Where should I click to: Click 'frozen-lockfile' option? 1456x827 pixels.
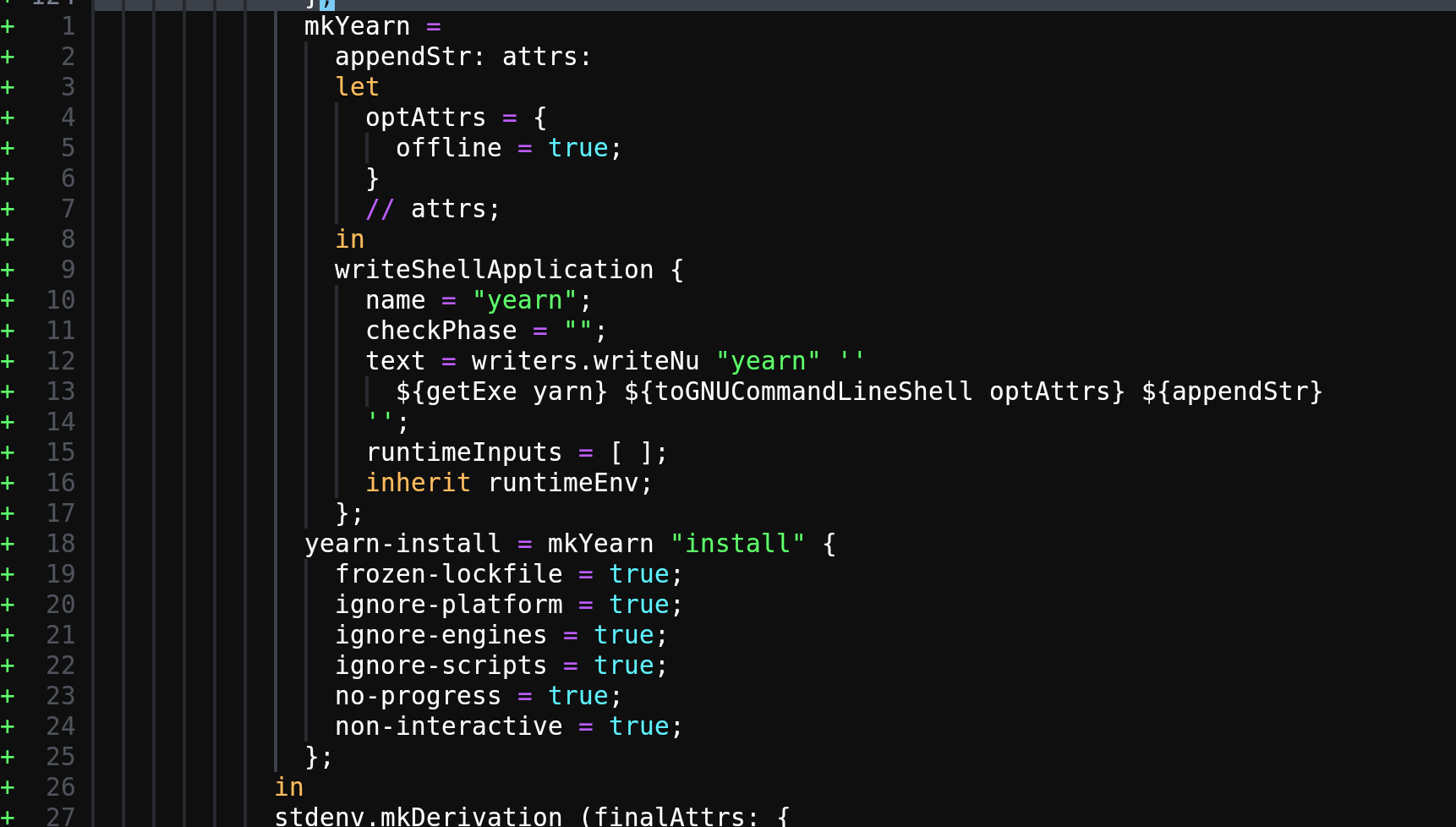point(448,575)
